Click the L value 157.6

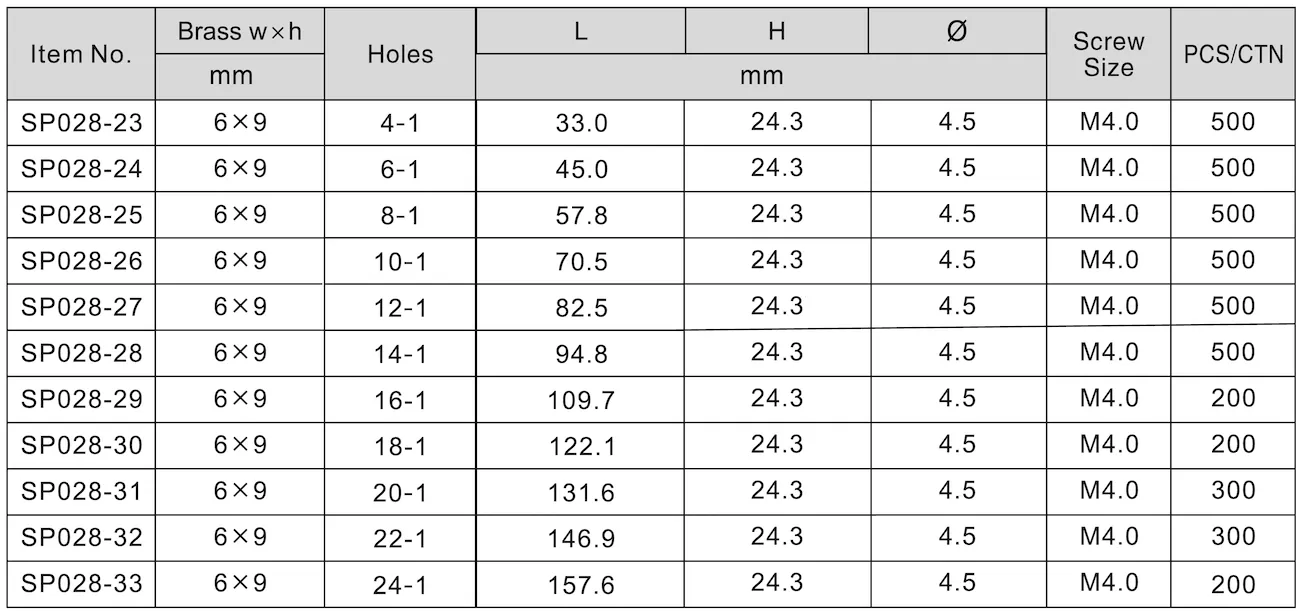click(x=581, y=585)
